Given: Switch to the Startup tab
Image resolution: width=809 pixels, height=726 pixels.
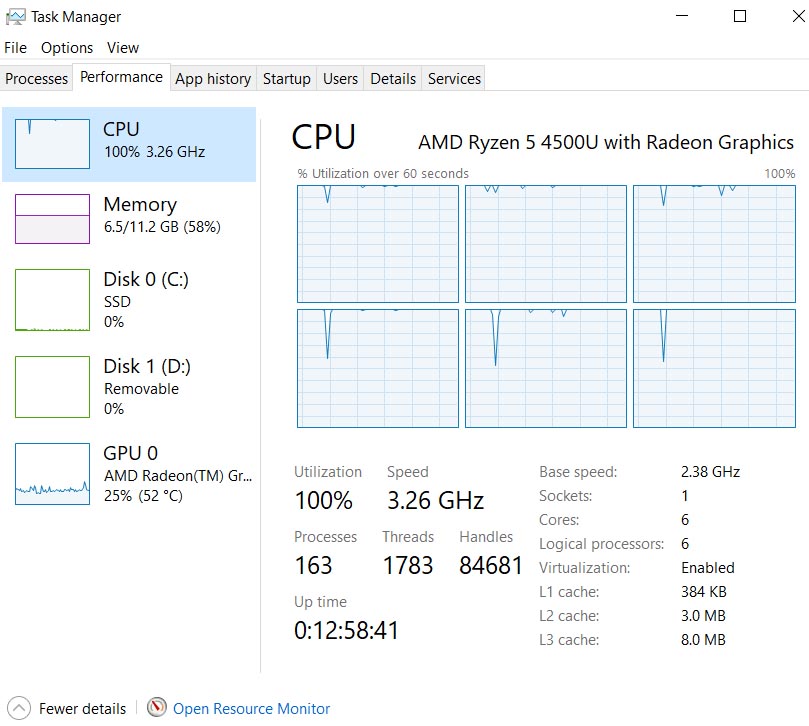Looking at the screenshot, I should coord(287,79).
